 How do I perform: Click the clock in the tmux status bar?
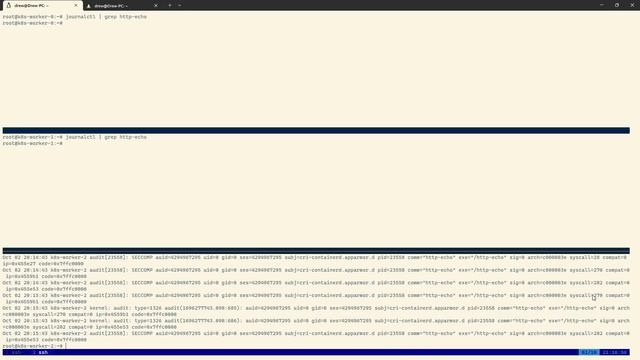click(615, 352)
